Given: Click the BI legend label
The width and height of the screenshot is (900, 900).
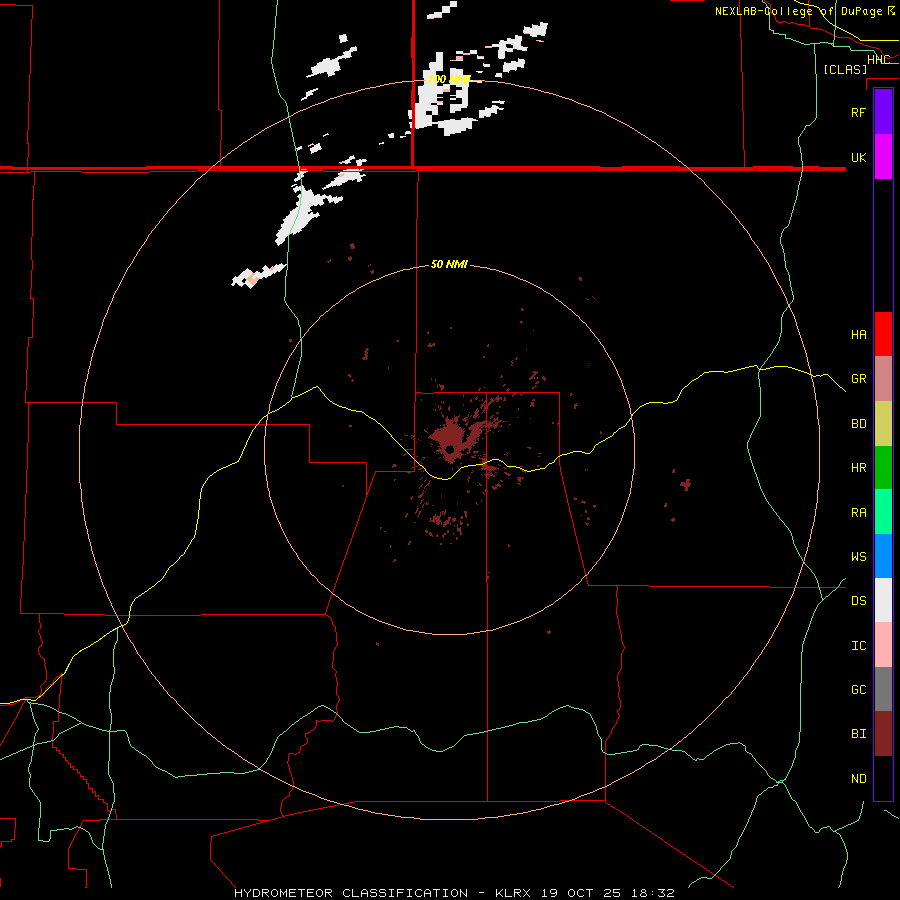Looking at the screenshot, I should coord(858,734).
